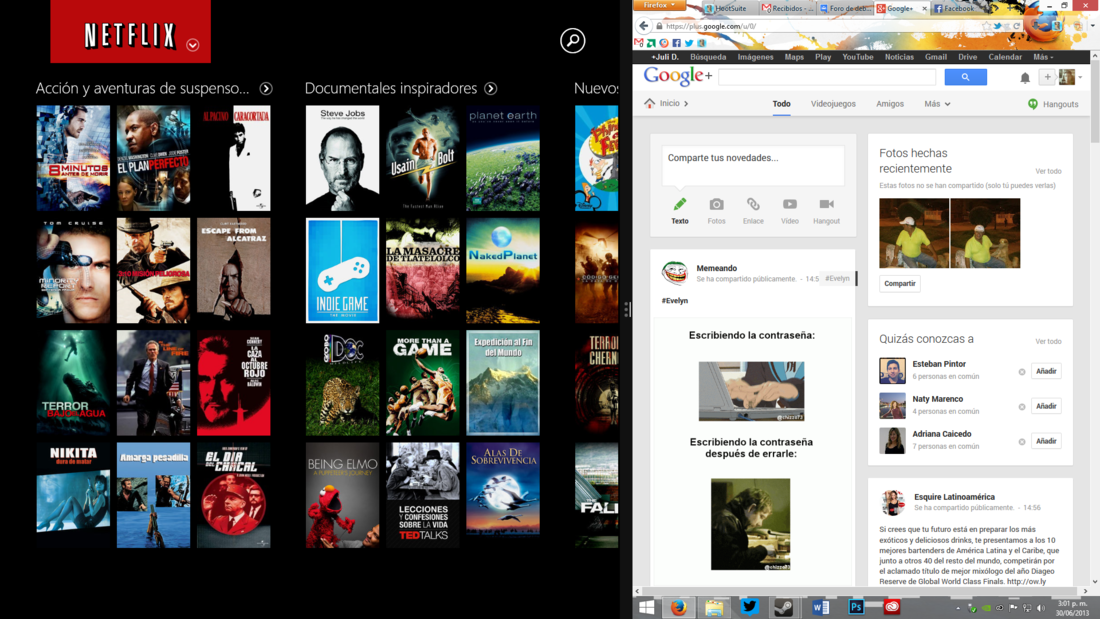This screenshot has height=619, width=1100.
Task: Open the Twitter bookmark toolbar icon
Action: tap(689, 43)
